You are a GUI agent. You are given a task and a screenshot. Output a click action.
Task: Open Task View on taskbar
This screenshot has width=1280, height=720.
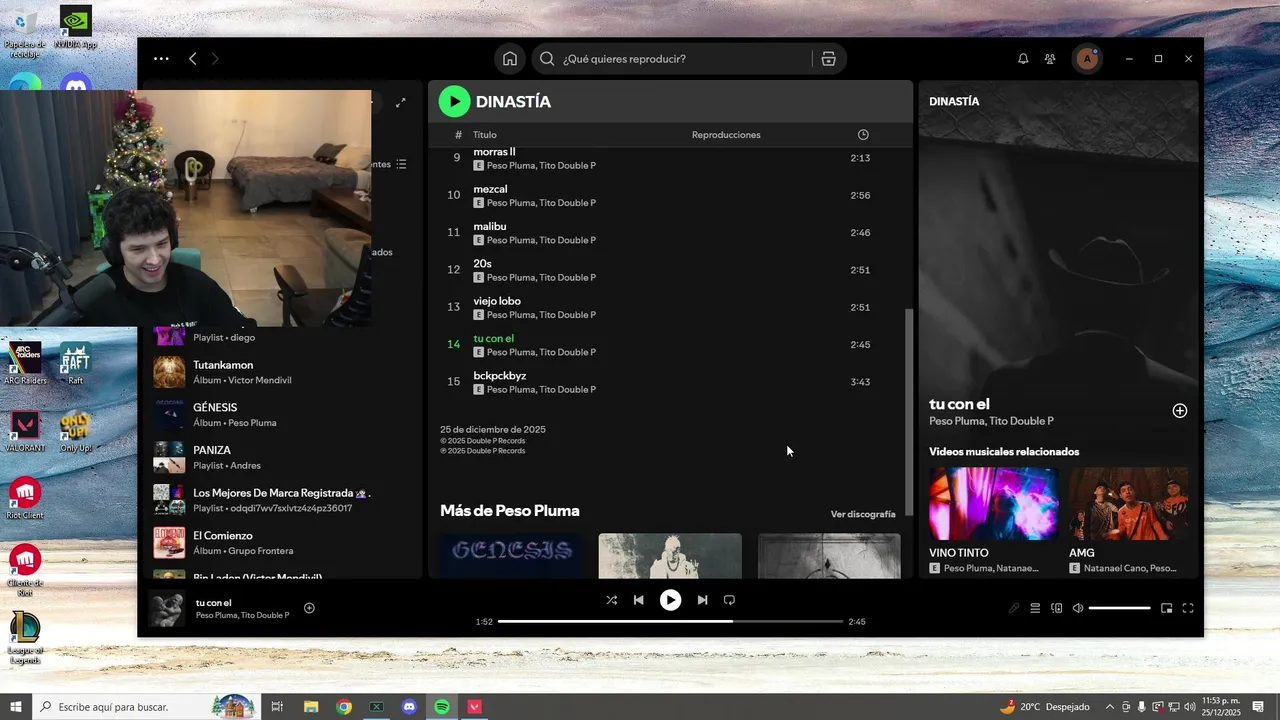(x=277, y=707)
